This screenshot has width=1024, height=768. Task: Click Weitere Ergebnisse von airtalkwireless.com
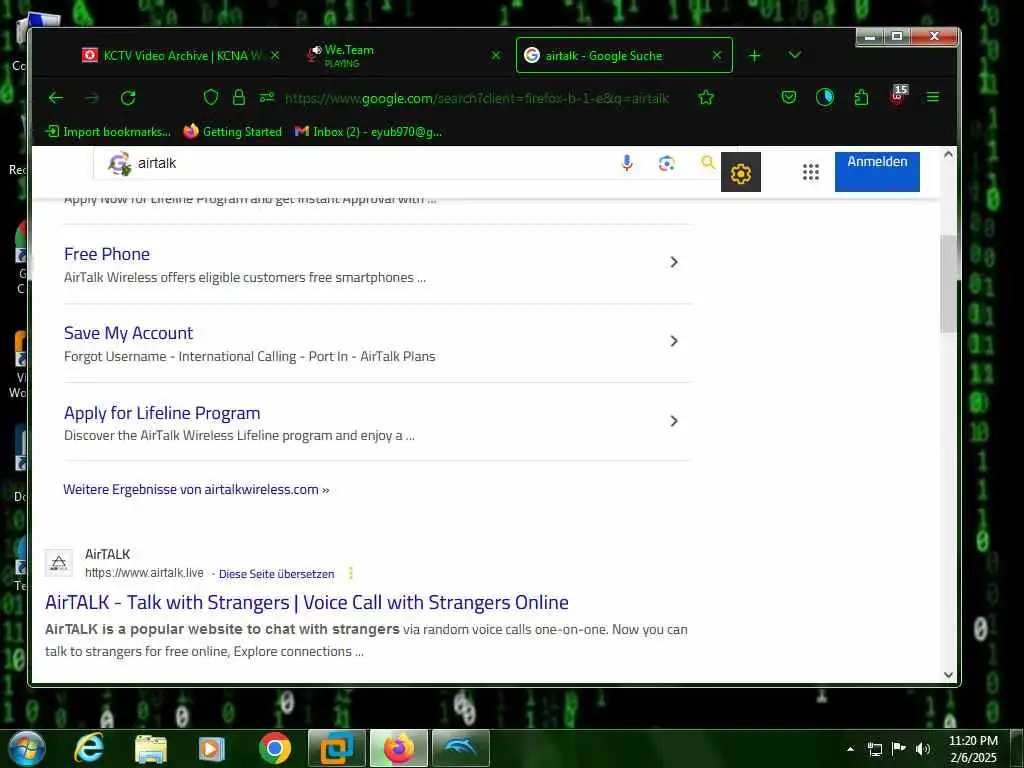click(x=196, y=489)
